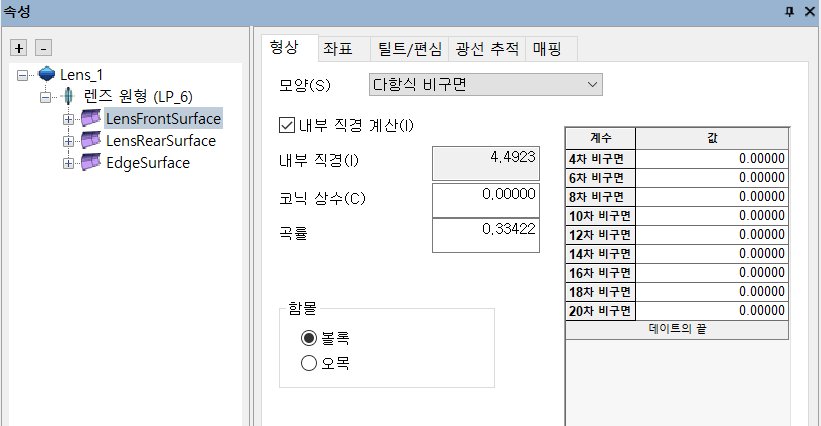
Task: Click the 계수 column header
Action: coord(601,138)
